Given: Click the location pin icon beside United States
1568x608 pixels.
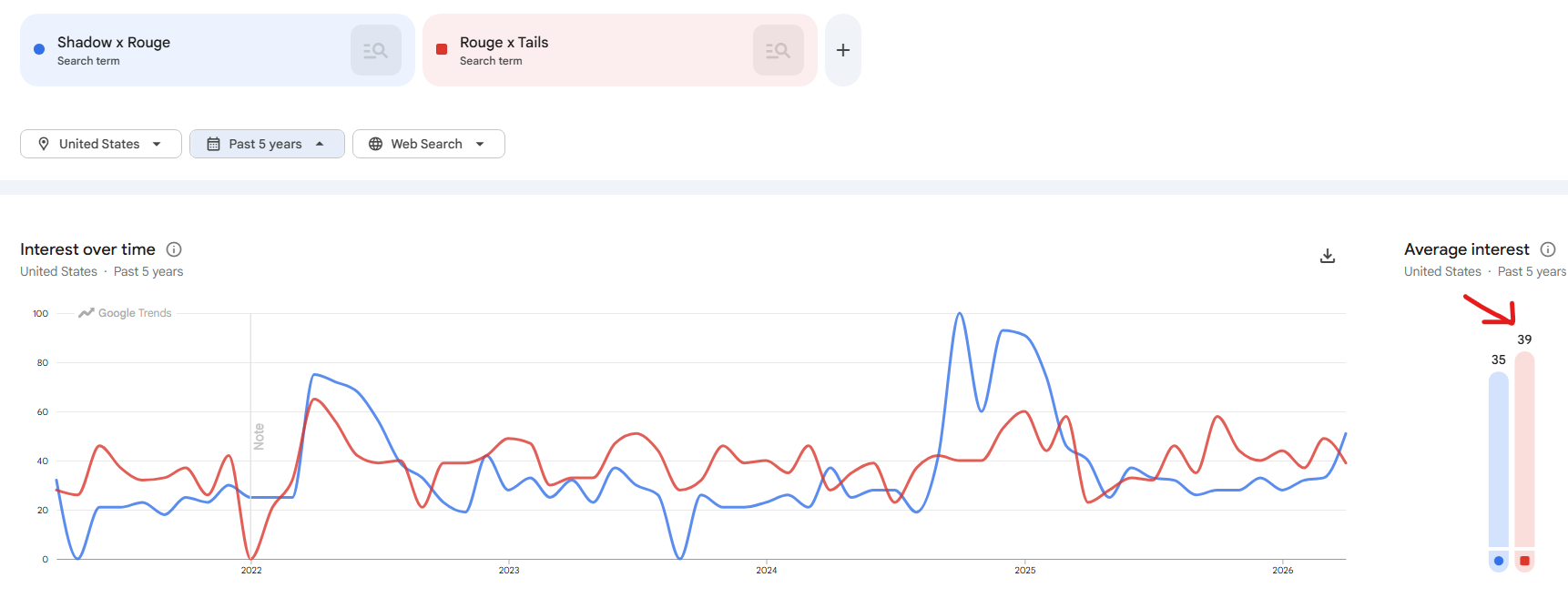Looking at the screenshot, I should (x=44, y=144).
